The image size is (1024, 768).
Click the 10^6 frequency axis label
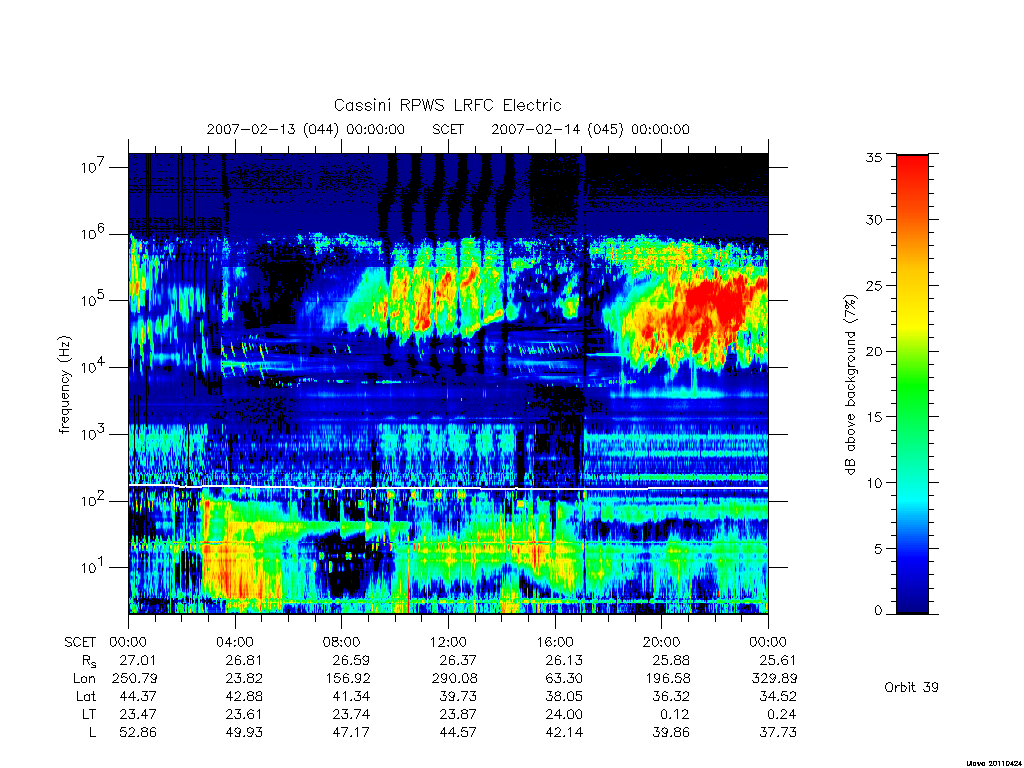pos(92,234)
